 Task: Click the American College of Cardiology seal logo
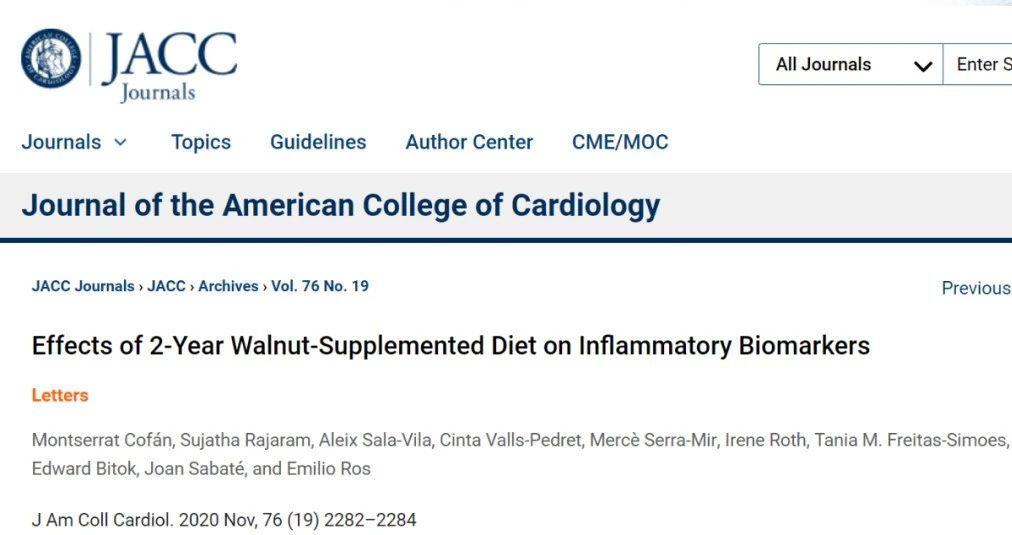click(x=51, y=58)
